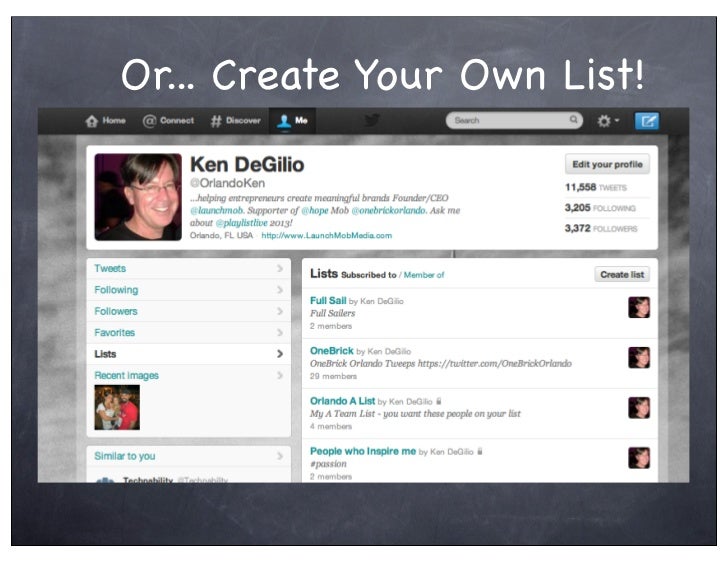
Task: Click the @playlistlive mention in bio
Action: click(242, 223)
